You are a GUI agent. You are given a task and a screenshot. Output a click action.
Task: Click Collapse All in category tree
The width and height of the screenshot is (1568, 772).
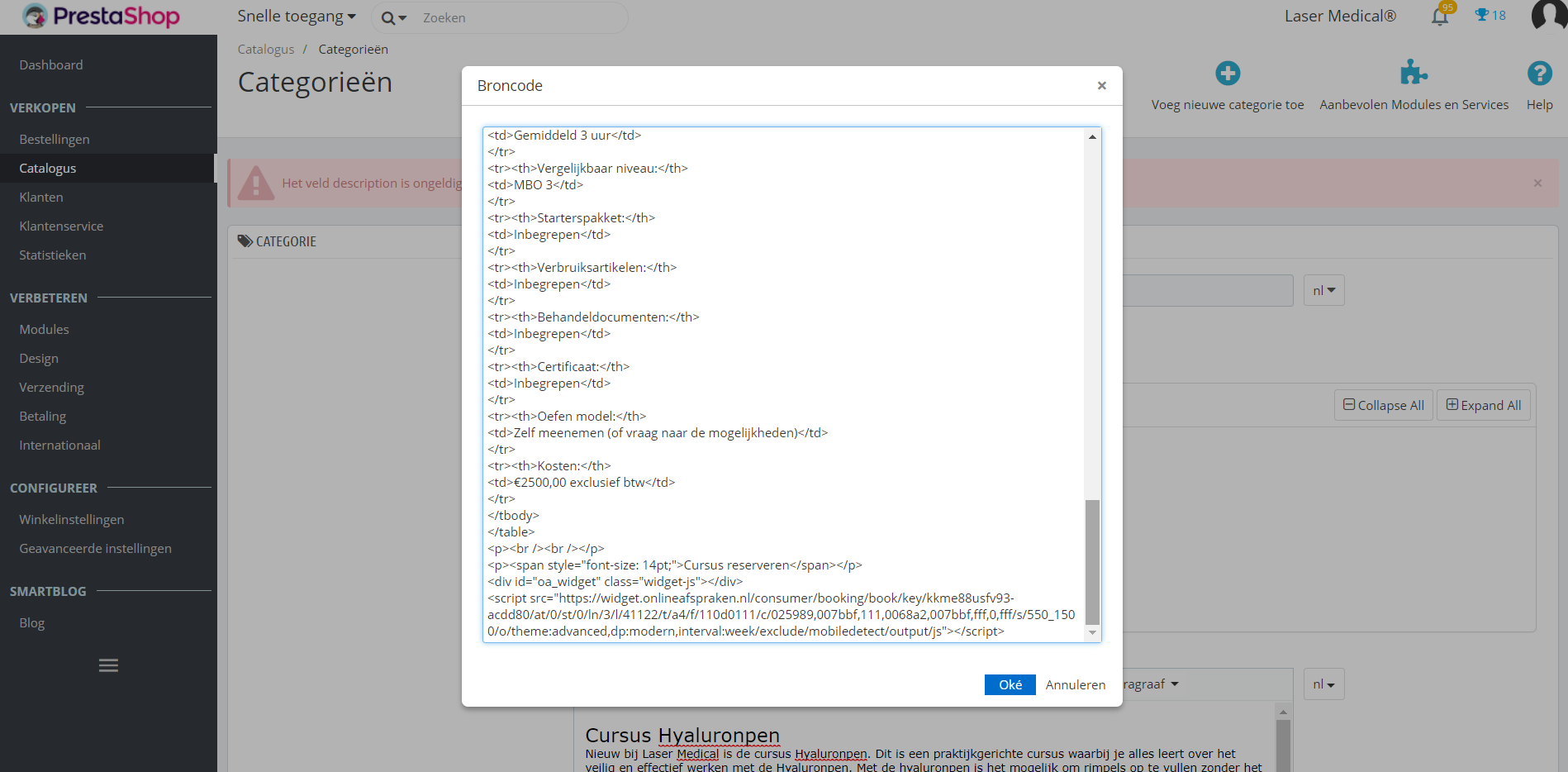[x=1384, y=405]
